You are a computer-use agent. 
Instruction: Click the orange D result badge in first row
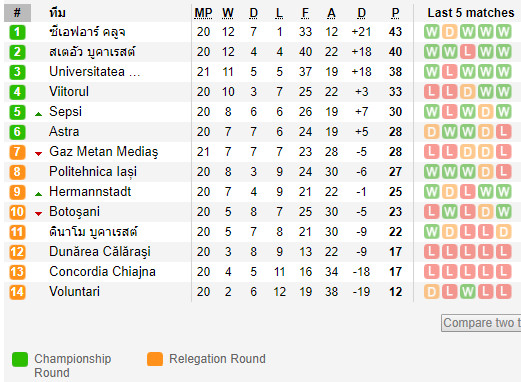(450, 32)
